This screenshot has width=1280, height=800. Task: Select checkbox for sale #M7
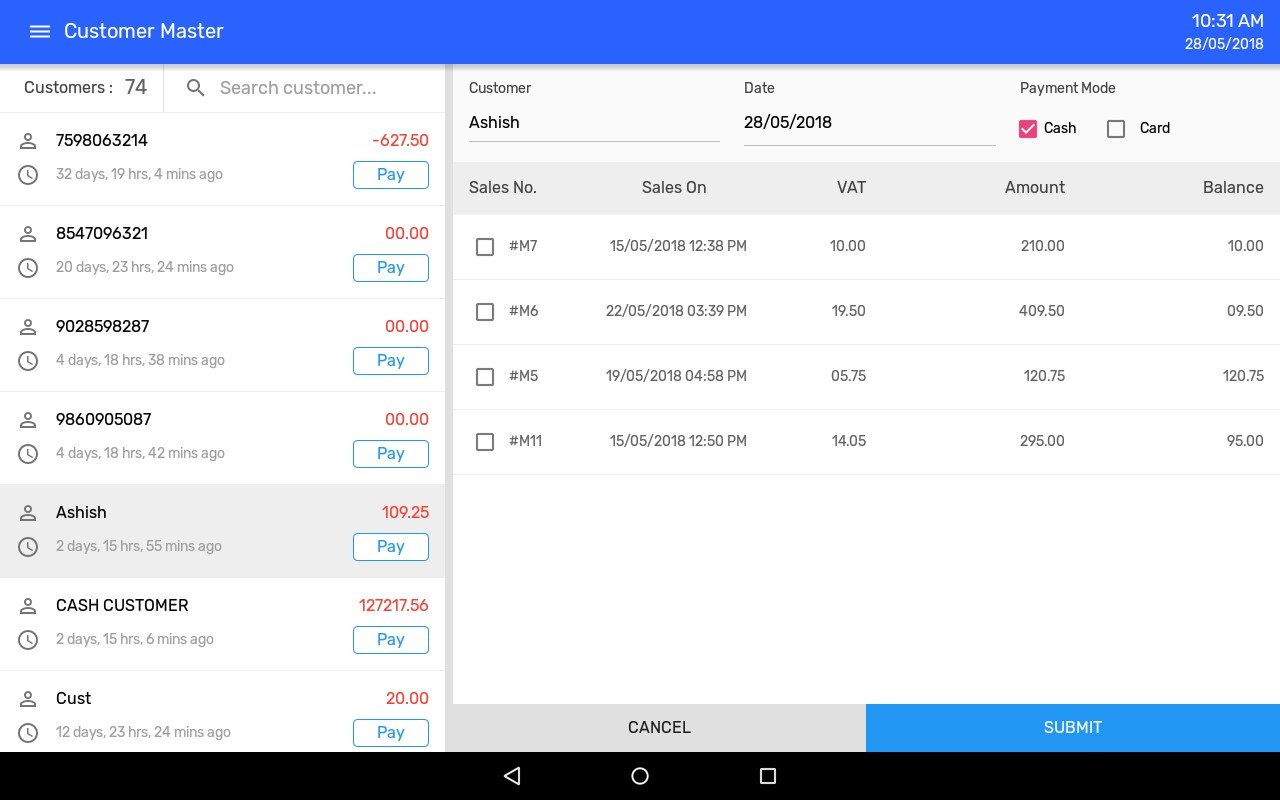485,247
